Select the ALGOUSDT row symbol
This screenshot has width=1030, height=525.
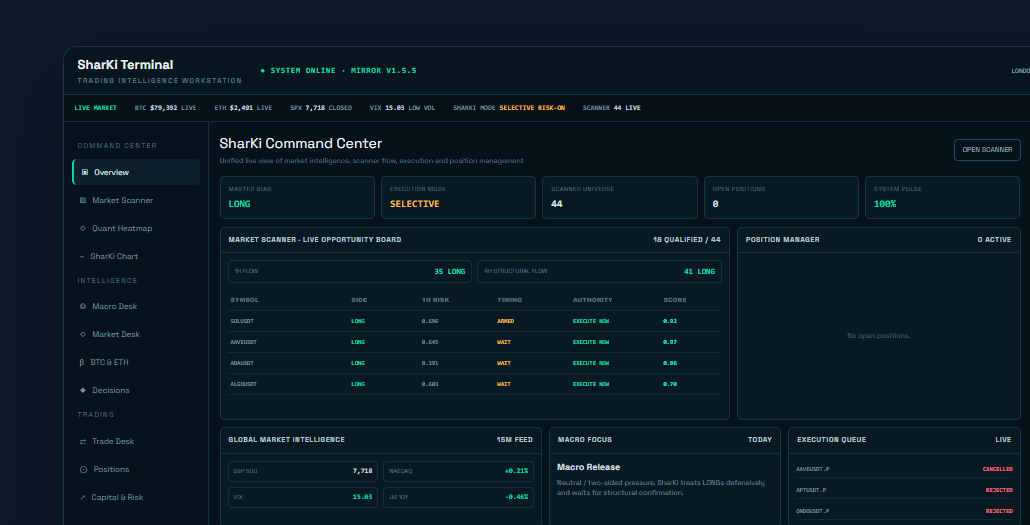point(244,384)
